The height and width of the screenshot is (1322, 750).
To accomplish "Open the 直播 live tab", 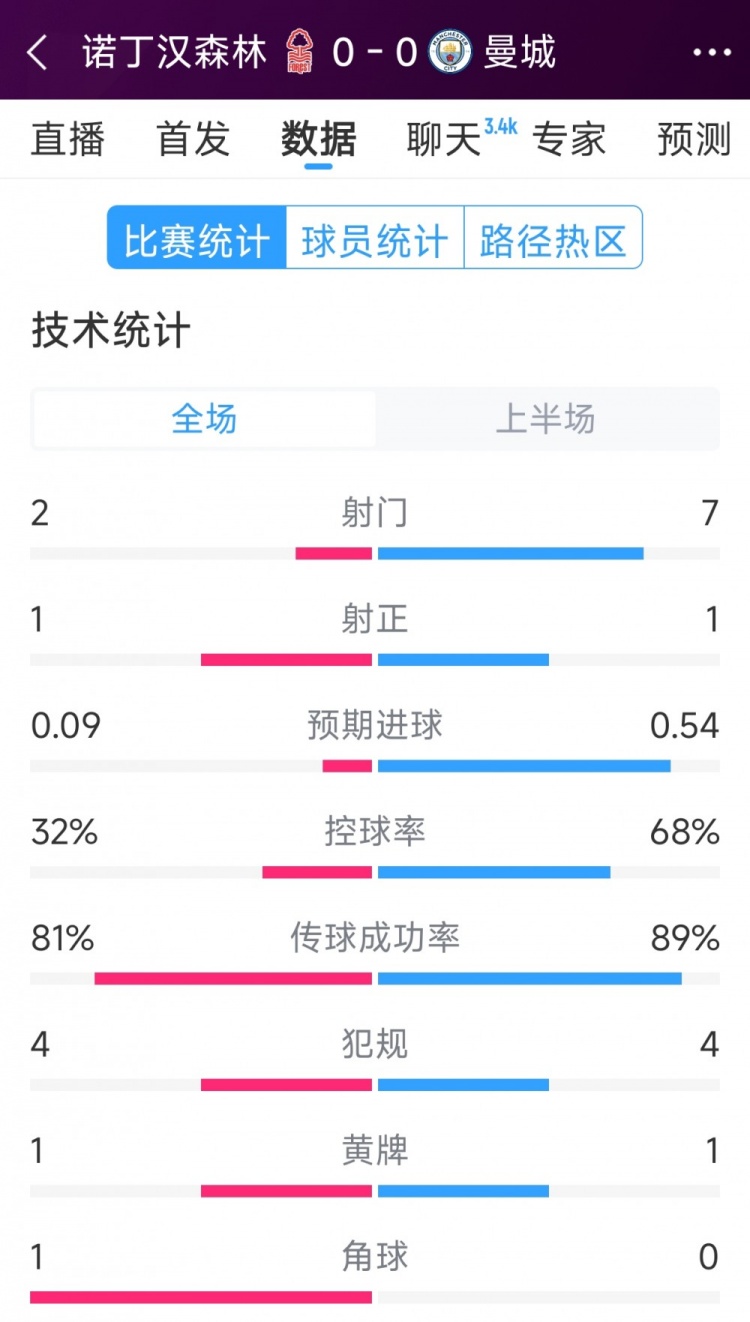I will pos(67,140).
